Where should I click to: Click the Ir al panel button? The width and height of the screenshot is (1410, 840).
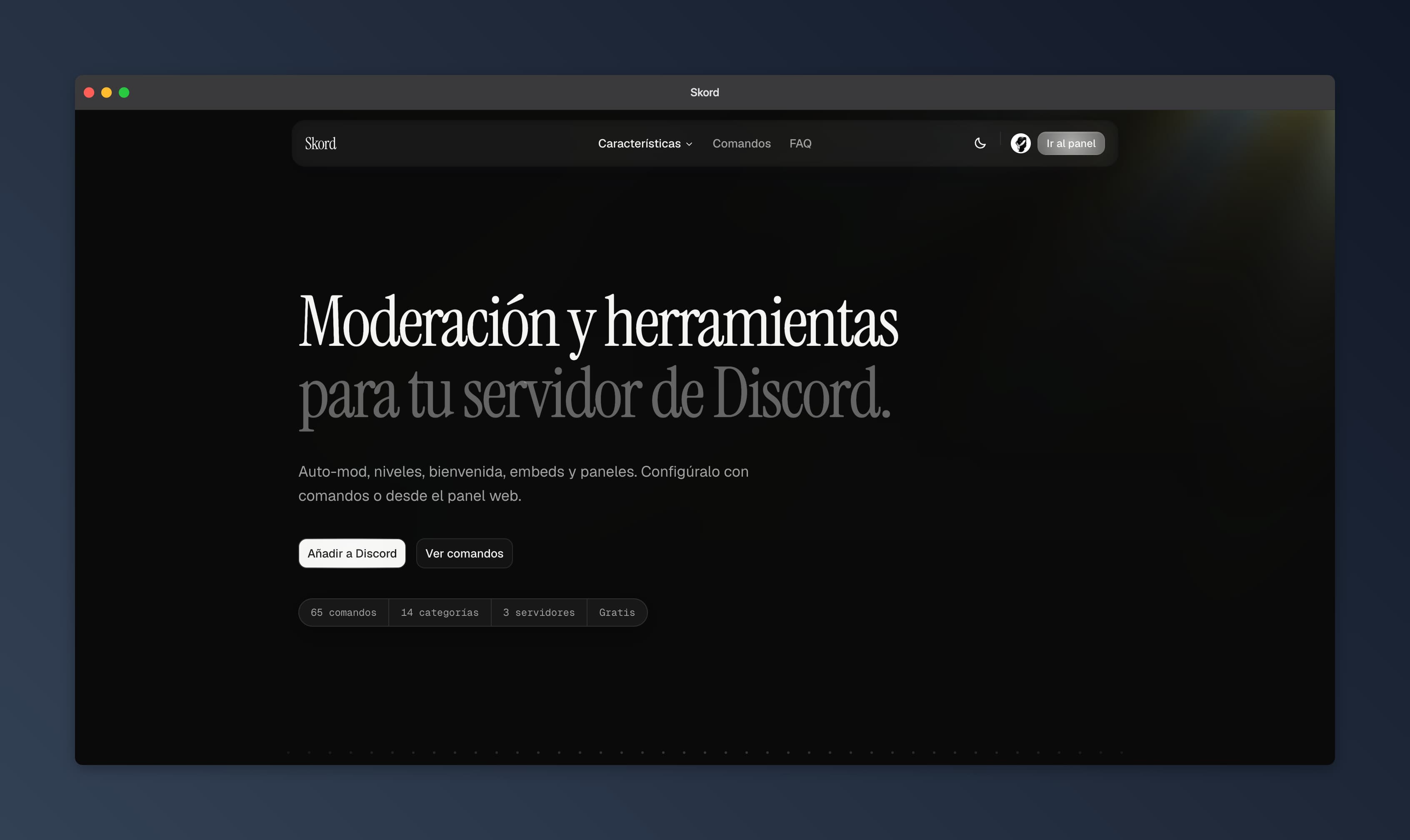click(1070, 143)
